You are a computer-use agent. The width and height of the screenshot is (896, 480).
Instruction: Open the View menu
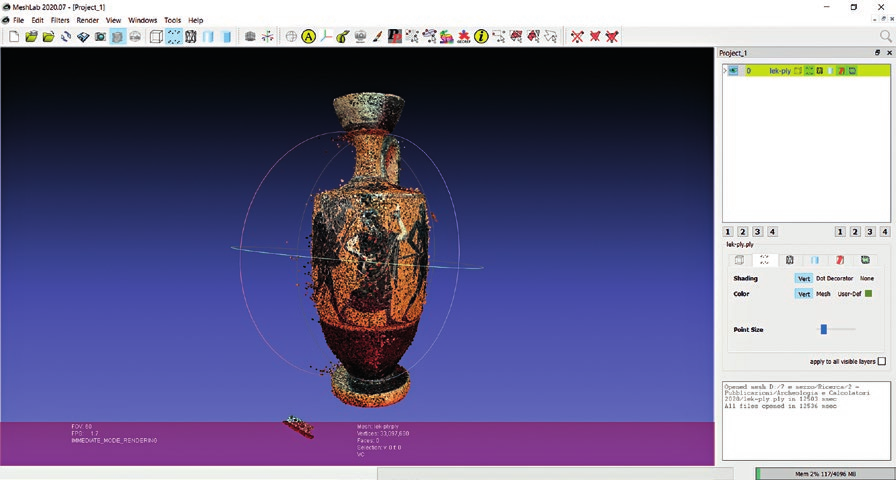(x=113, y=20)
